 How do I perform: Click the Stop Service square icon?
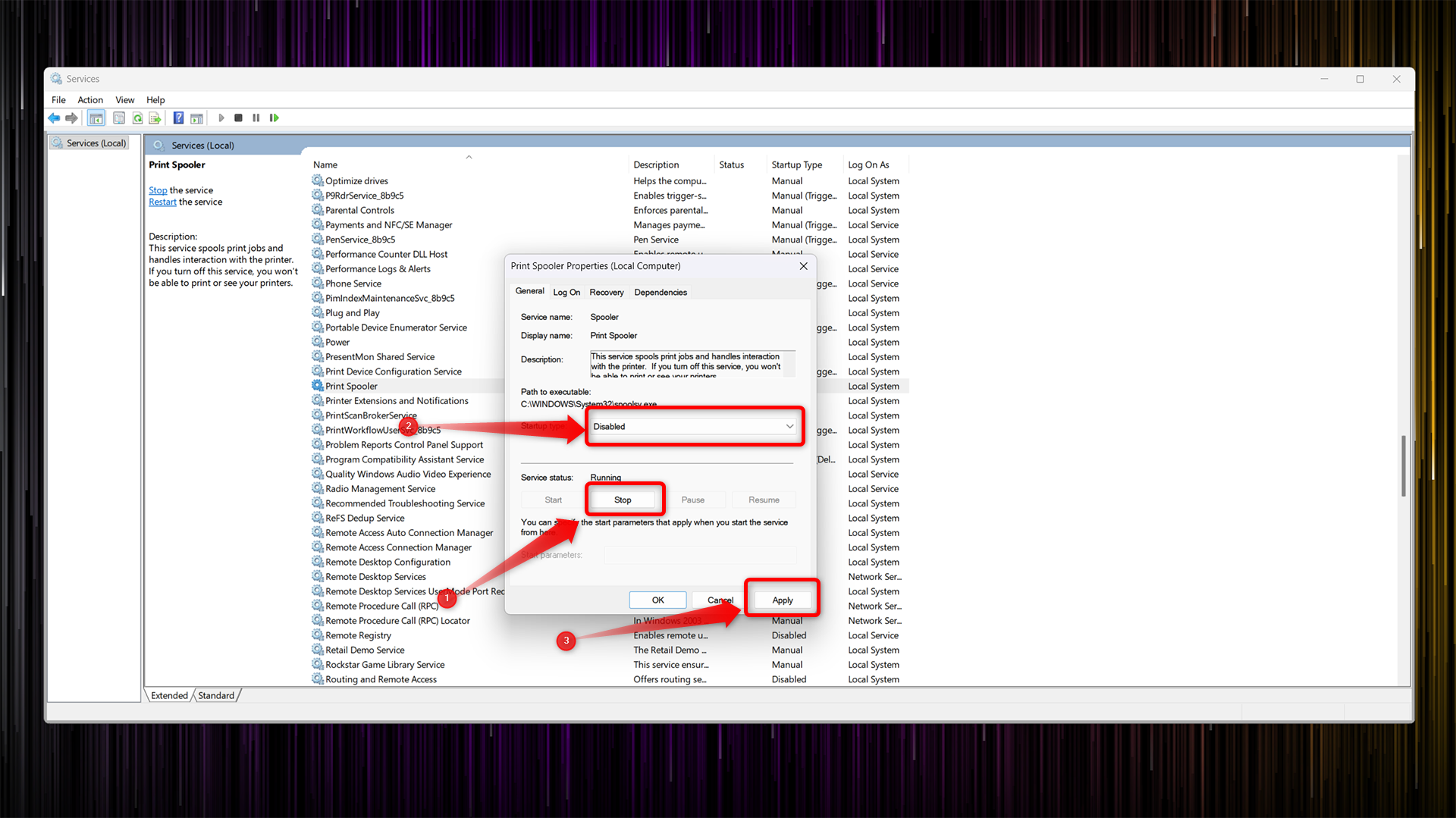click(x=239, y=118)
